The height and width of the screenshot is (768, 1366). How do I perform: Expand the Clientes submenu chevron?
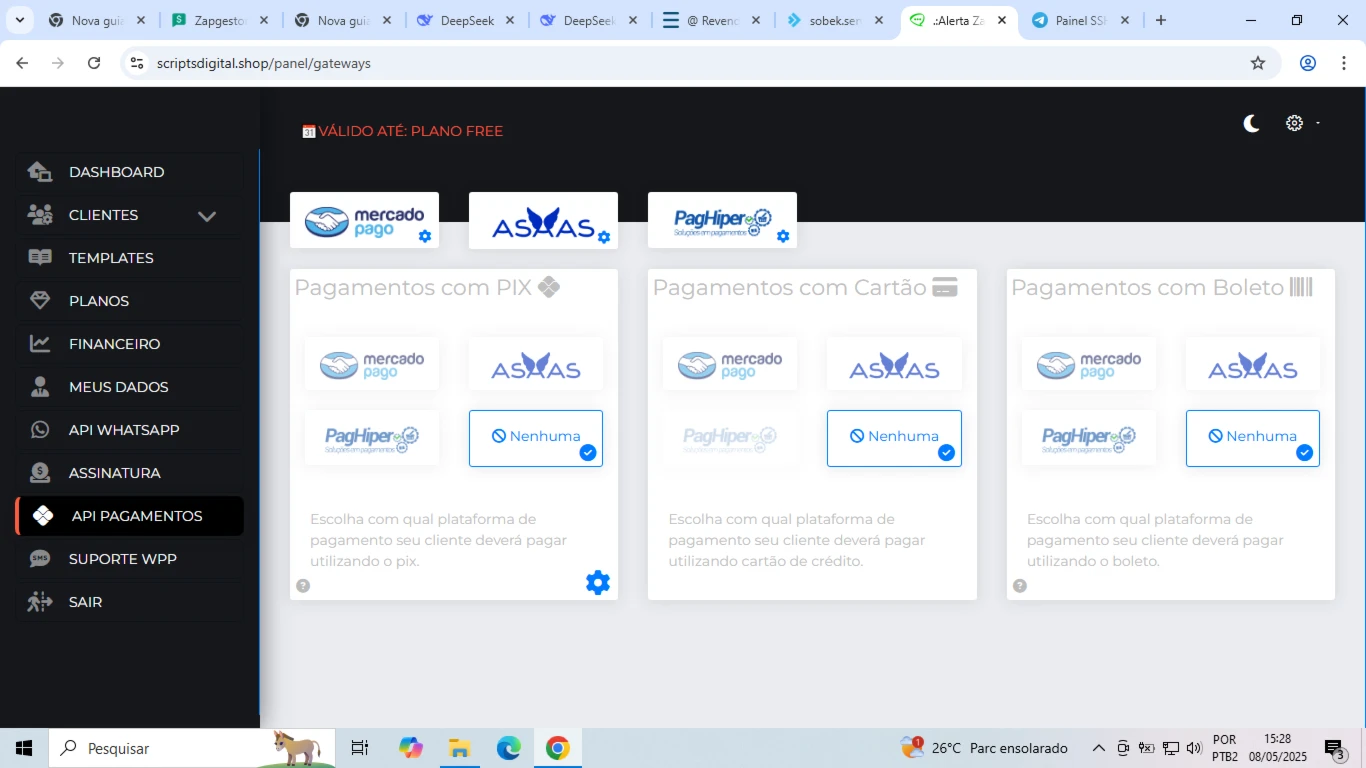207,216
